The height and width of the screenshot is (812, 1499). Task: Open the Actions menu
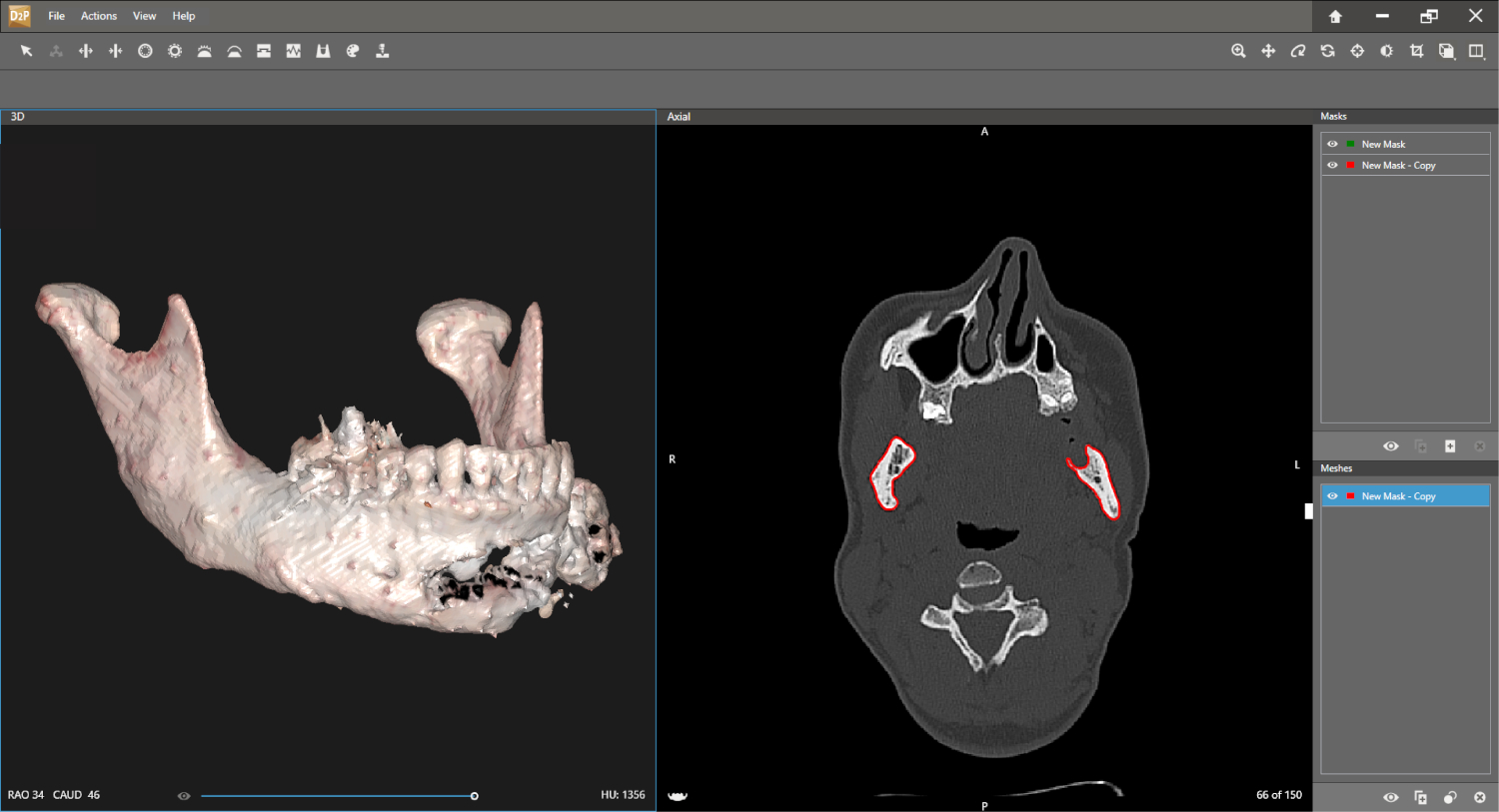pos(98,16)
